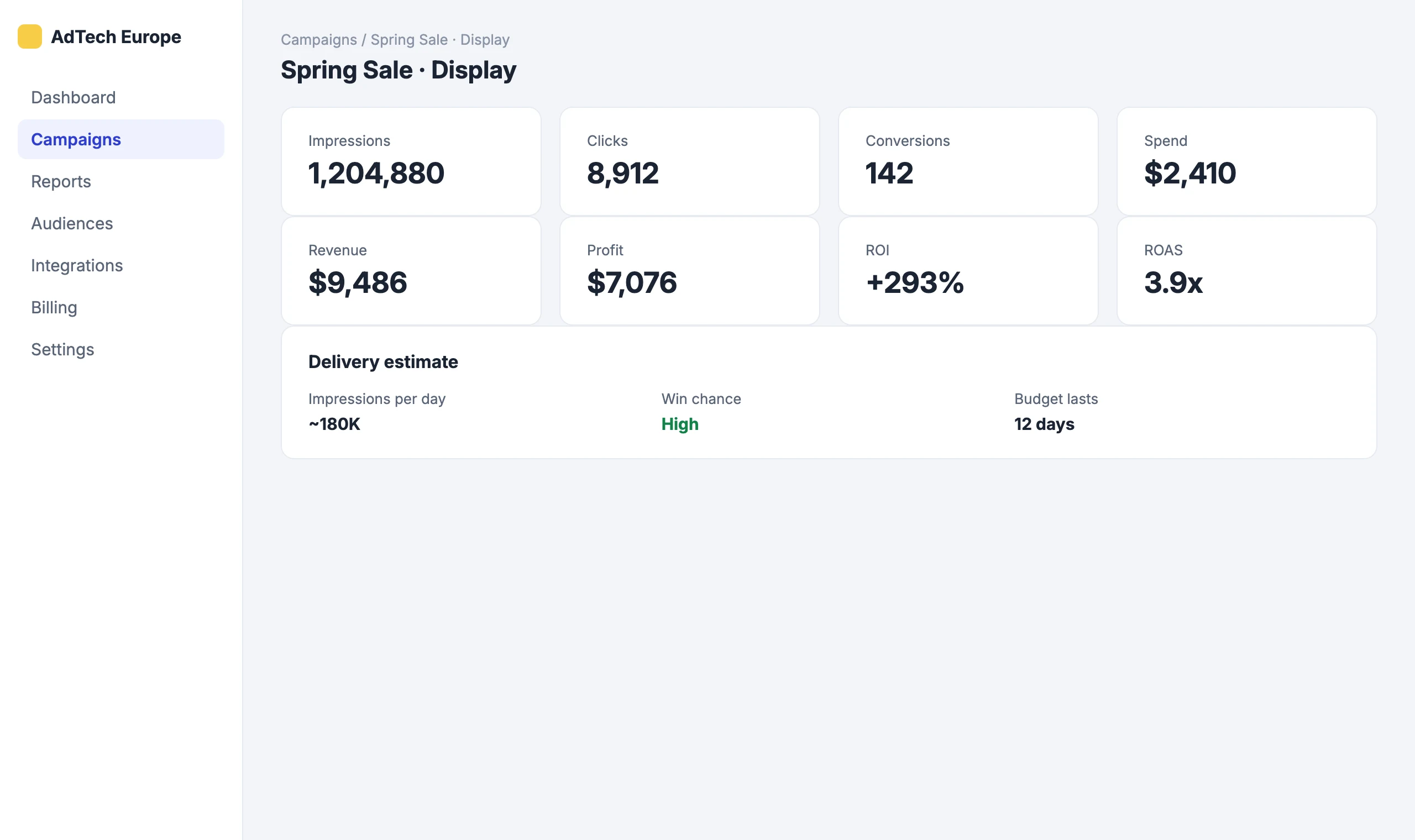Image resolution: width=1415 pixels, height=840 pixels.
Task: Navigate to Integrations in the sidebar
Action: click(x=121, y=265)
